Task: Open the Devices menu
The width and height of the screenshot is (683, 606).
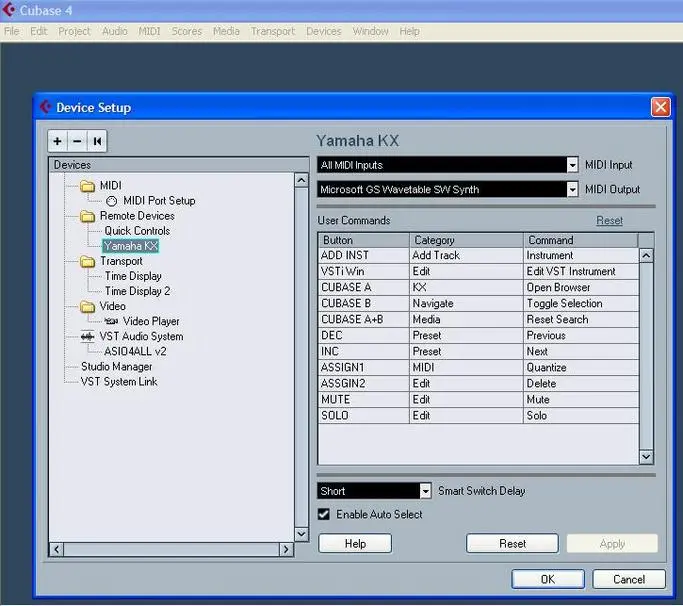Action: pyautogui.click(x=324, y=31)
